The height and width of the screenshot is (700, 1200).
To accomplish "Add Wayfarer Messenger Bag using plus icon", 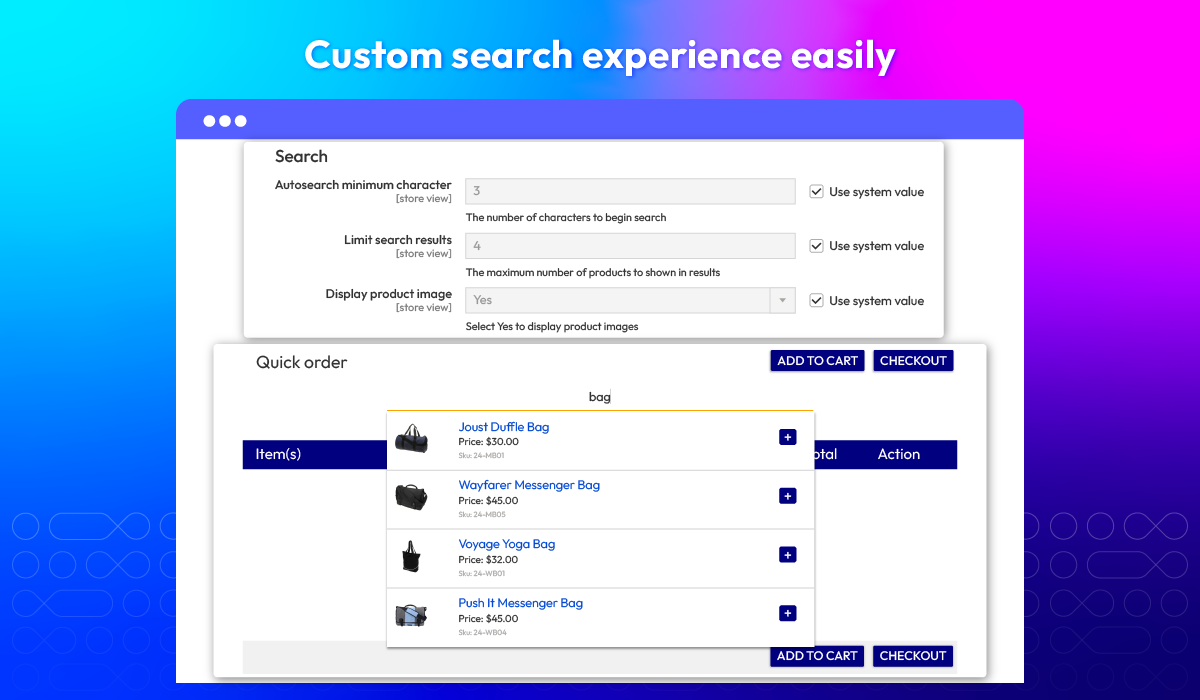I will 787,496.
